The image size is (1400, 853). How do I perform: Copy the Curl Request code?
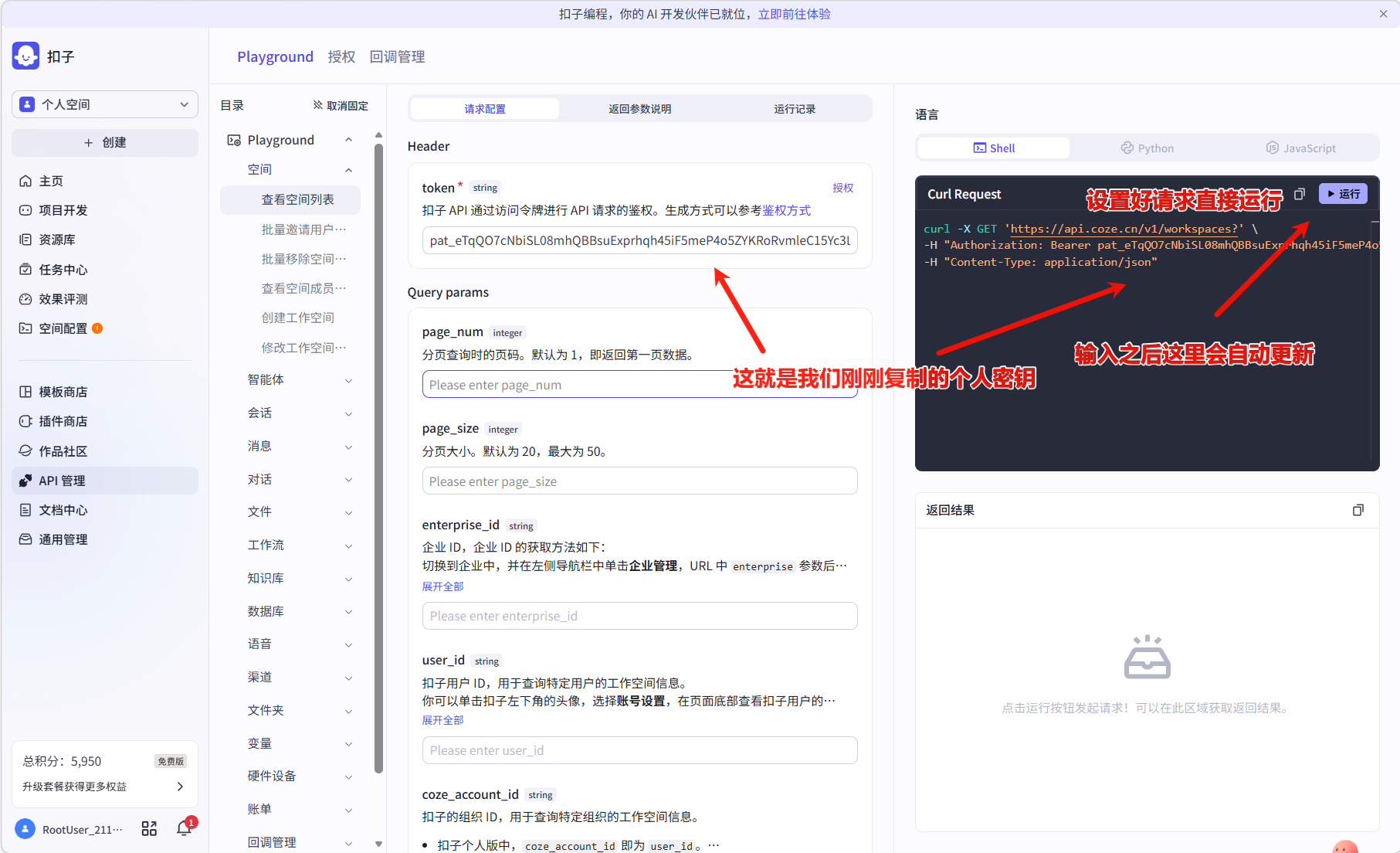pos(1300,194)
